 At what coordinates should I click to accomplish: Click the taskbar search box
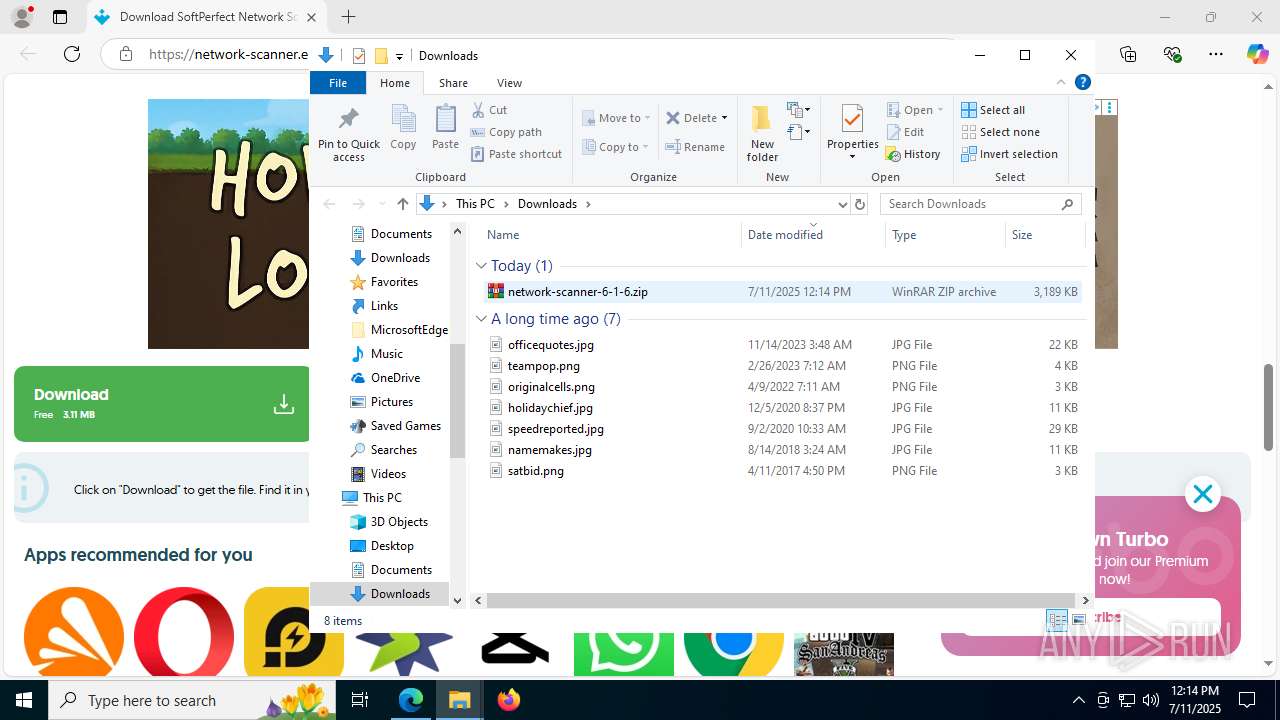pos(193,700)
